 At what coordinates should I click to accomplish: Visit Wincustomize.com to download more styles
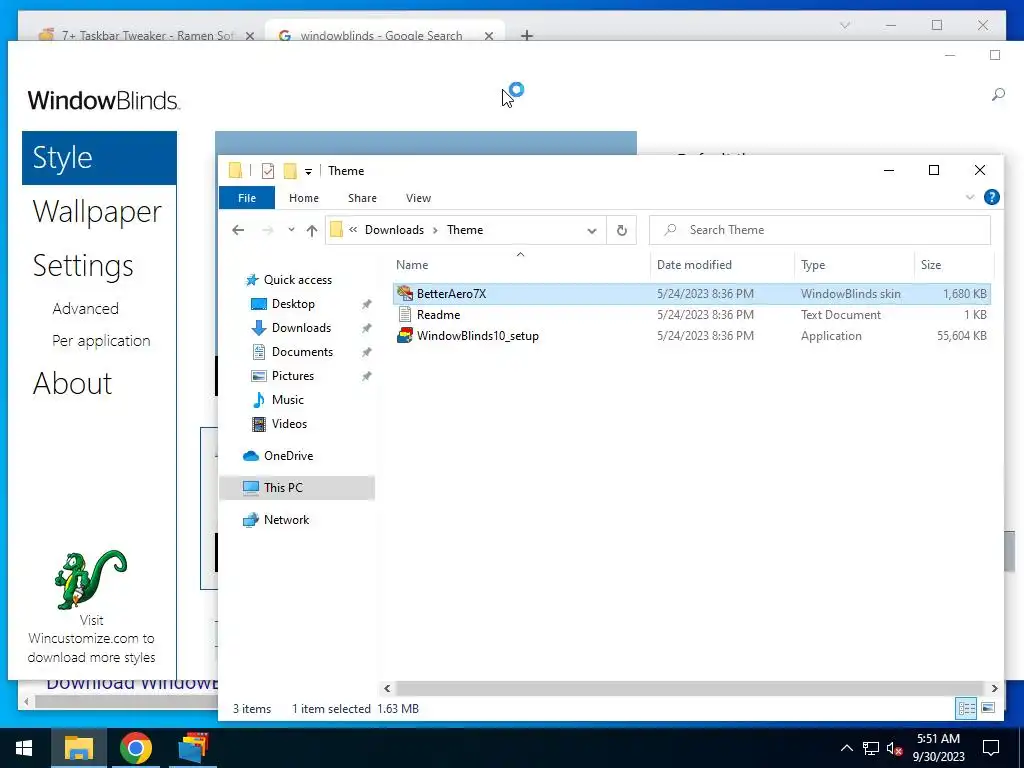91,639
